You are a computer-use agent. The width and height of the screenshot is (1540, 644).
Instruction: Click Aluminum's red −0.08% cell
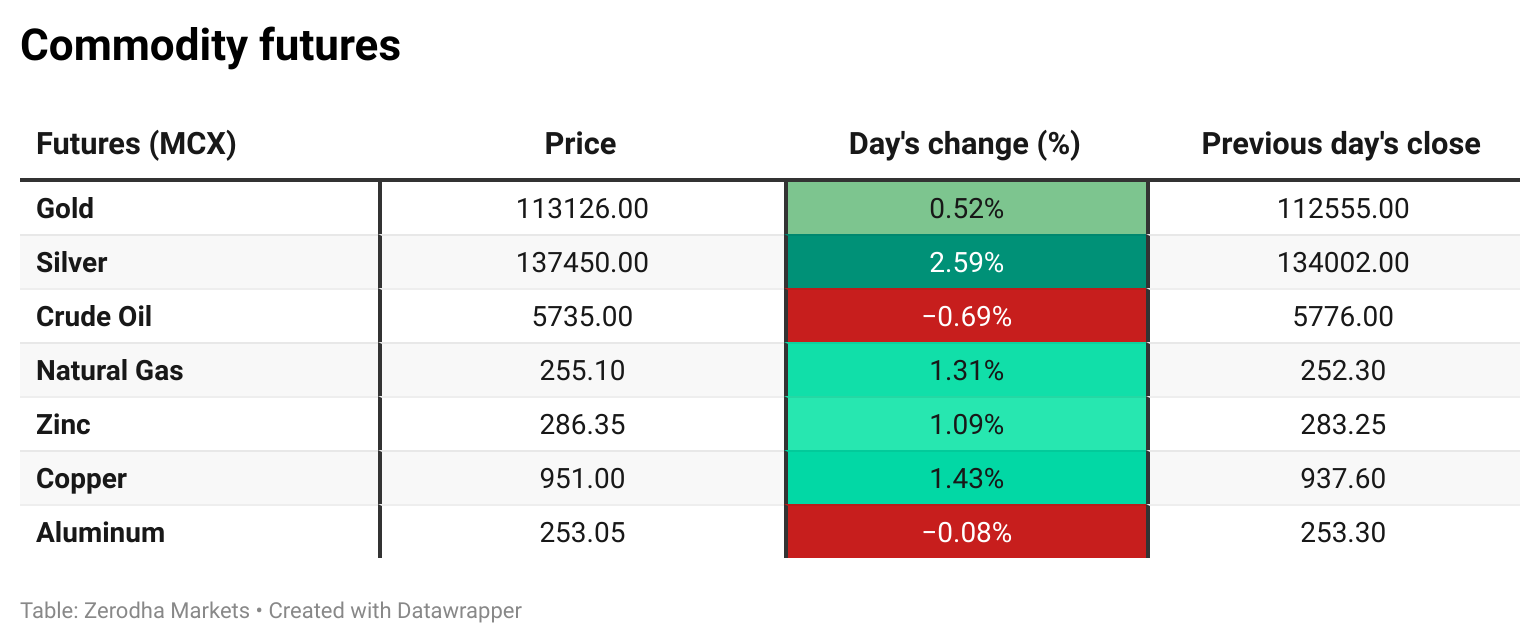pyautogui.click(x=966, y=533)
